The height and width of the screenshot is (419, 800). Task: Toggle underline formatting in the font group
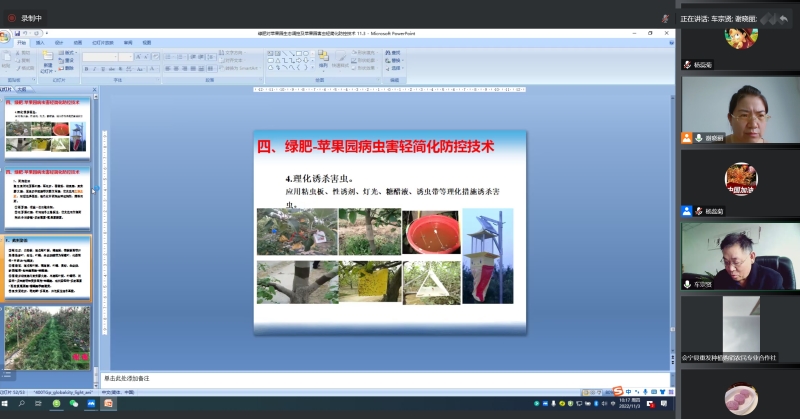(x=102, y=68)
